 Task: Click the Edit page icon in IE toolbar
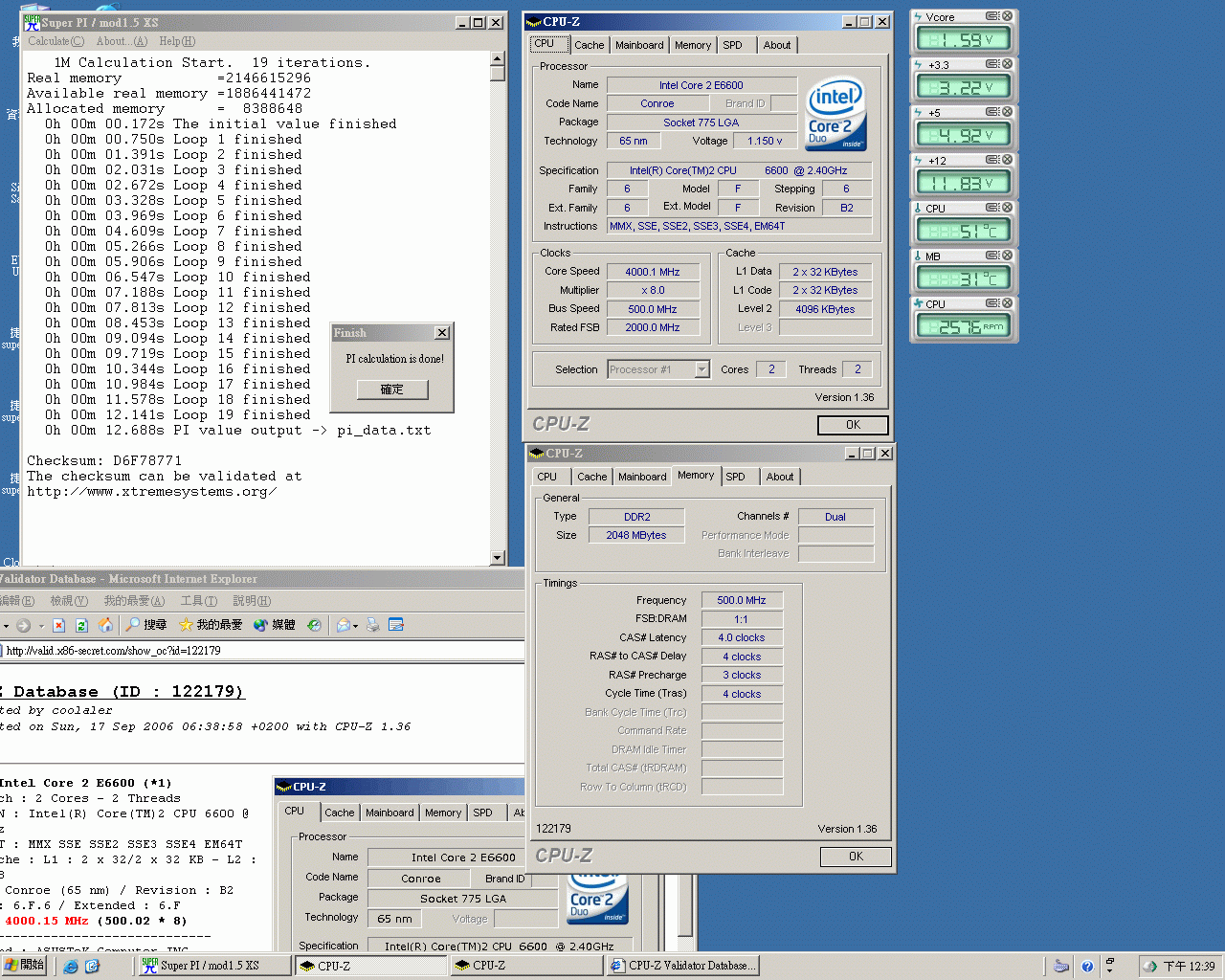396,625
